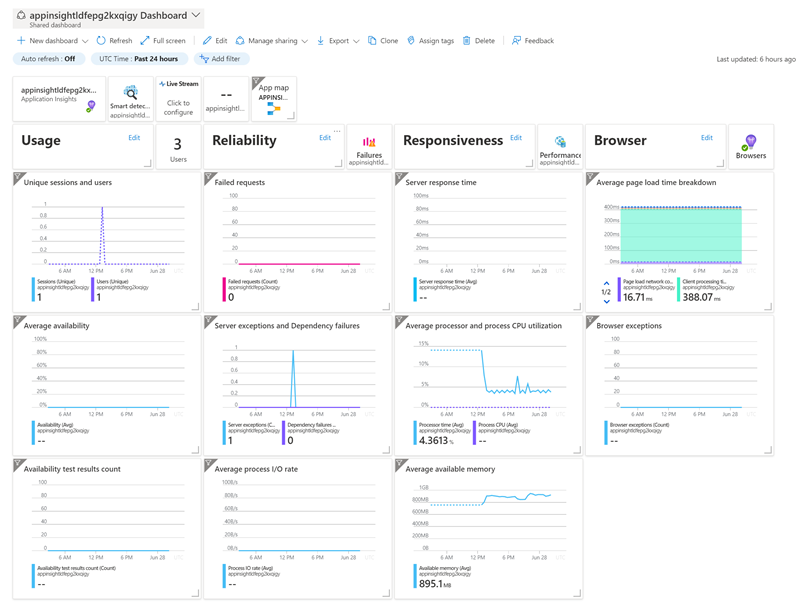Screen dimensions: 800x605
Task: Click the Export download icon
Action: (320, 40)
